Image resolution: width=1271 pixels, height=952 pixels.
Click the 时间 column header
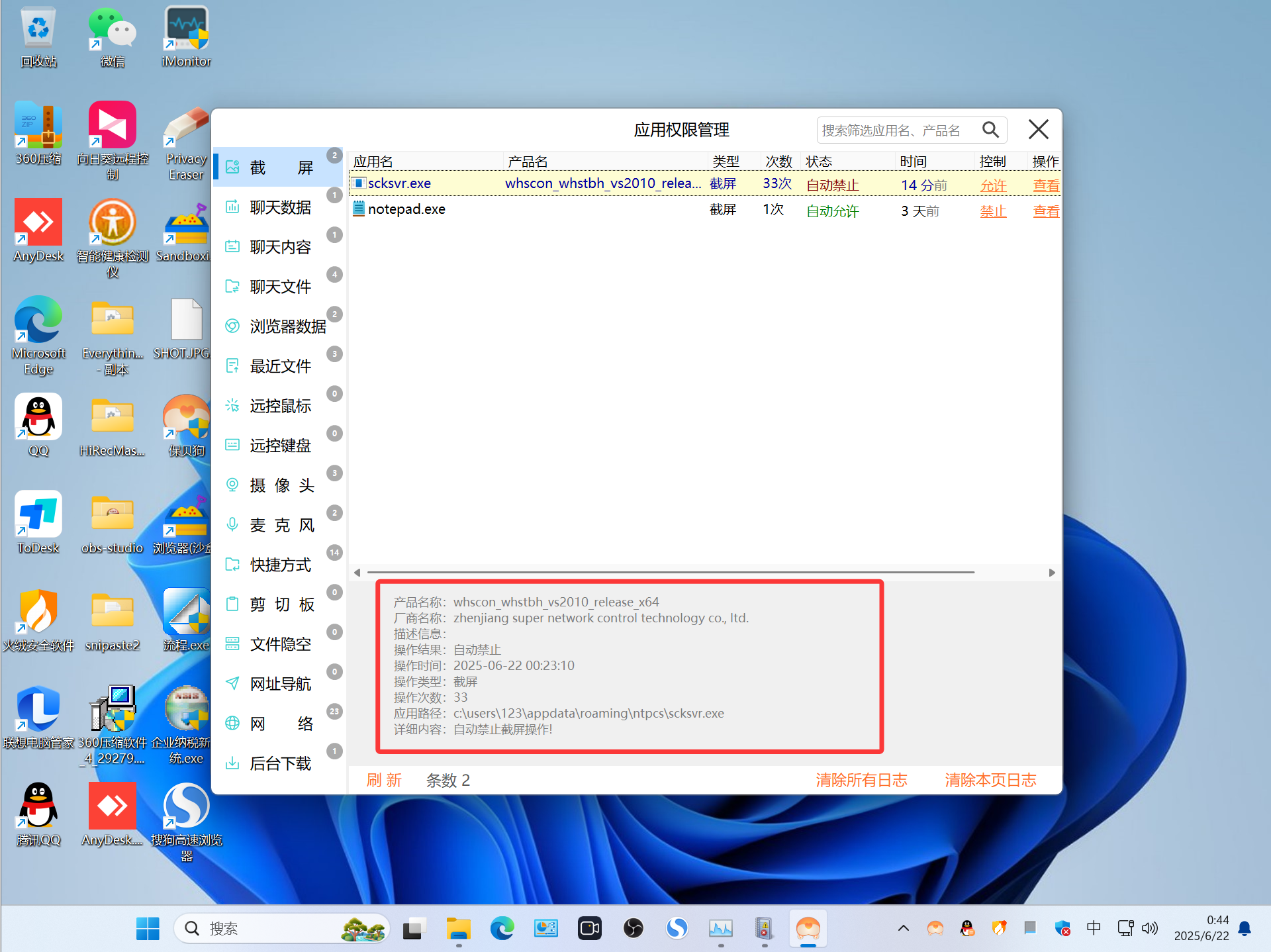click(935, 162)
